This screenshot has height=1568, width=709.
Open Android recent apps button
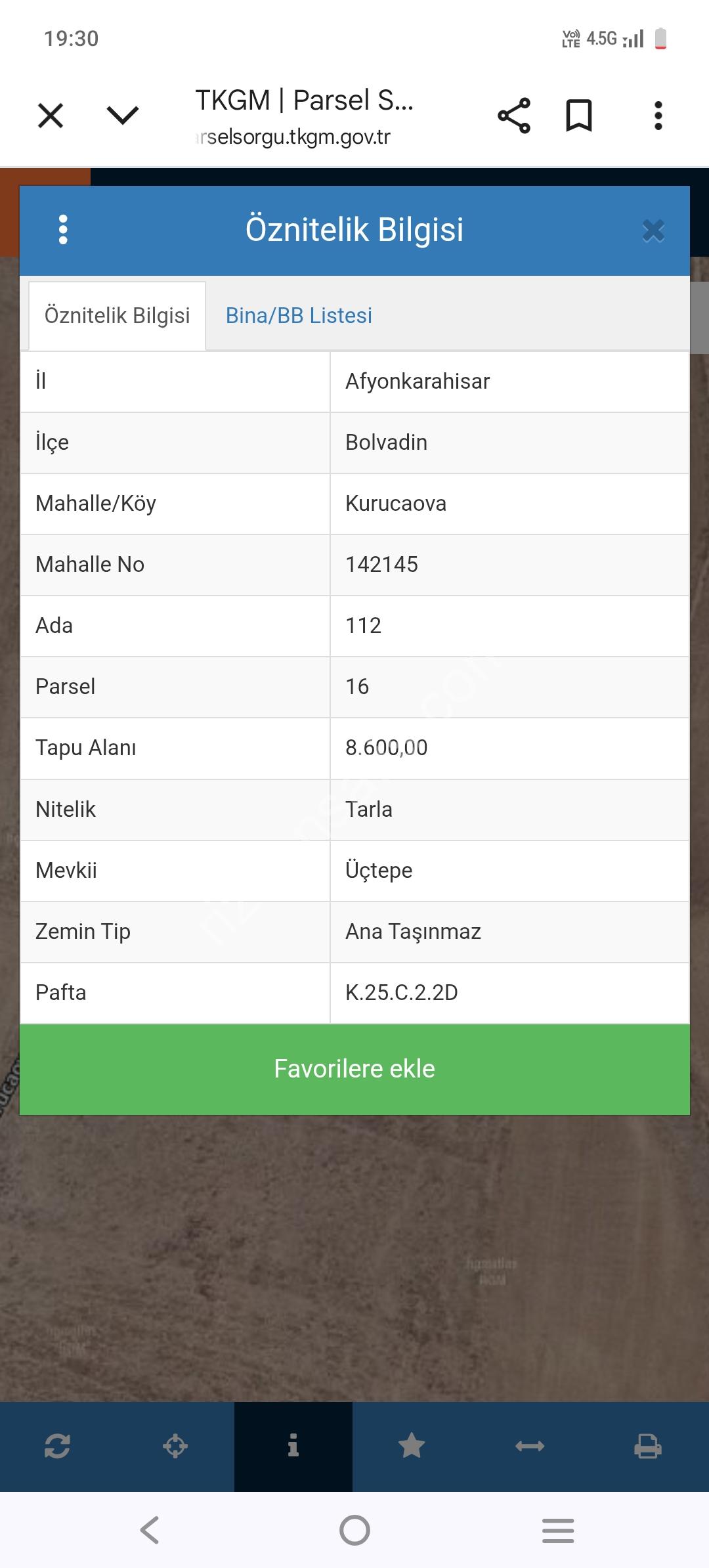pos(558,1530)
